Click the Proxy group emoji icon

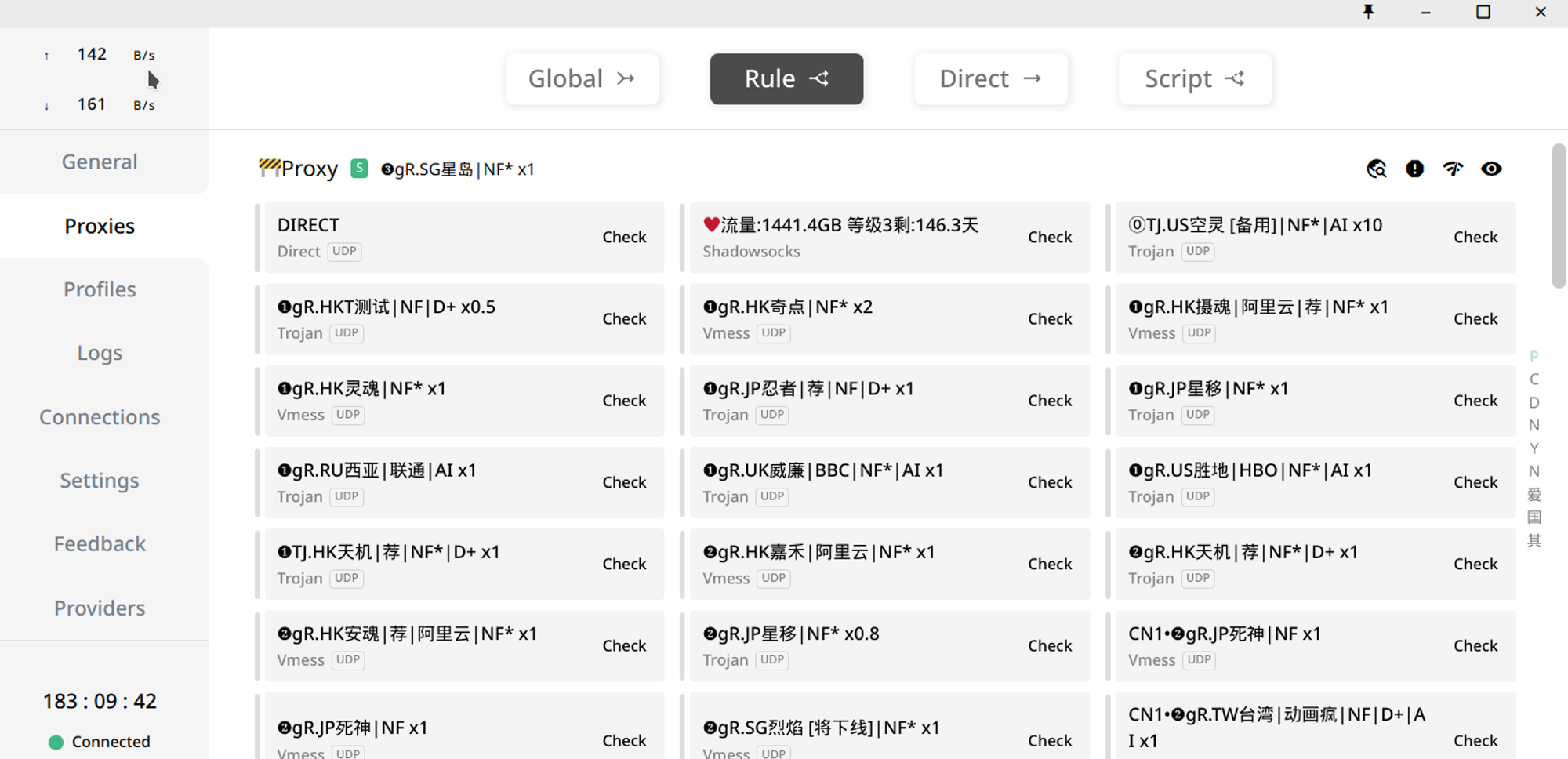pos(269,168)
